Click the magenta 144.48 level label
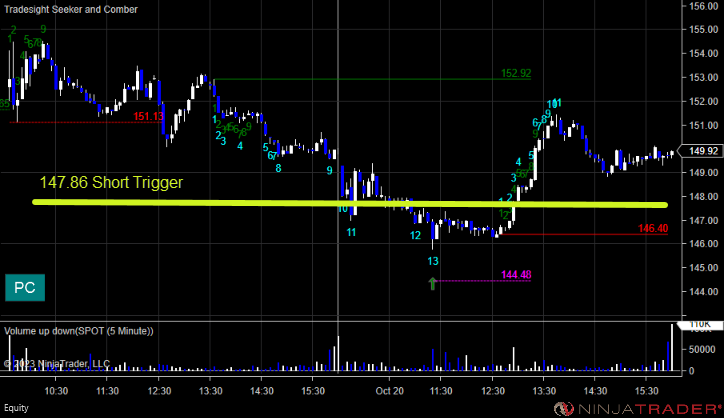The height and width of the screenshot is (418, 724). (x=516, y=275)
